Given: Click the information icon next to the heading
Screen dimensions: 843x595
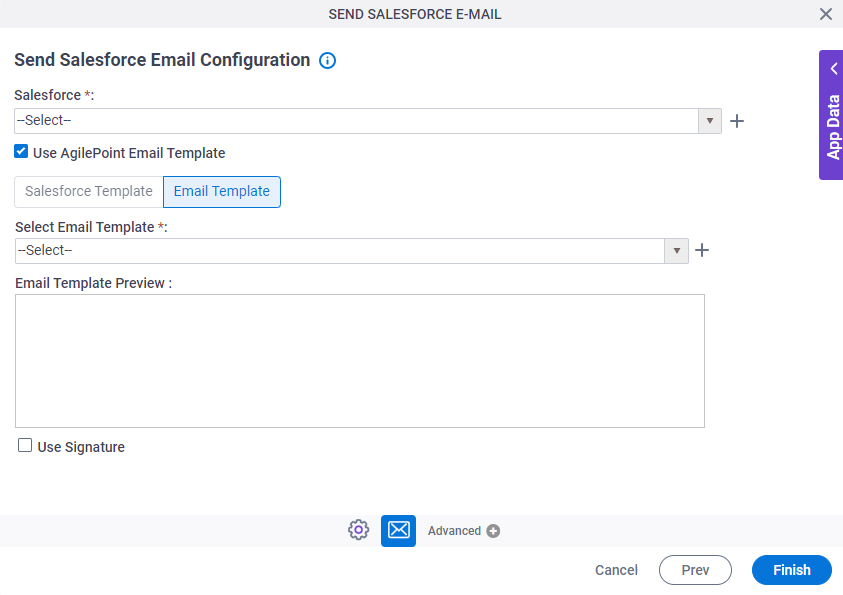Looking at the screenshot, I should [327, 60].
